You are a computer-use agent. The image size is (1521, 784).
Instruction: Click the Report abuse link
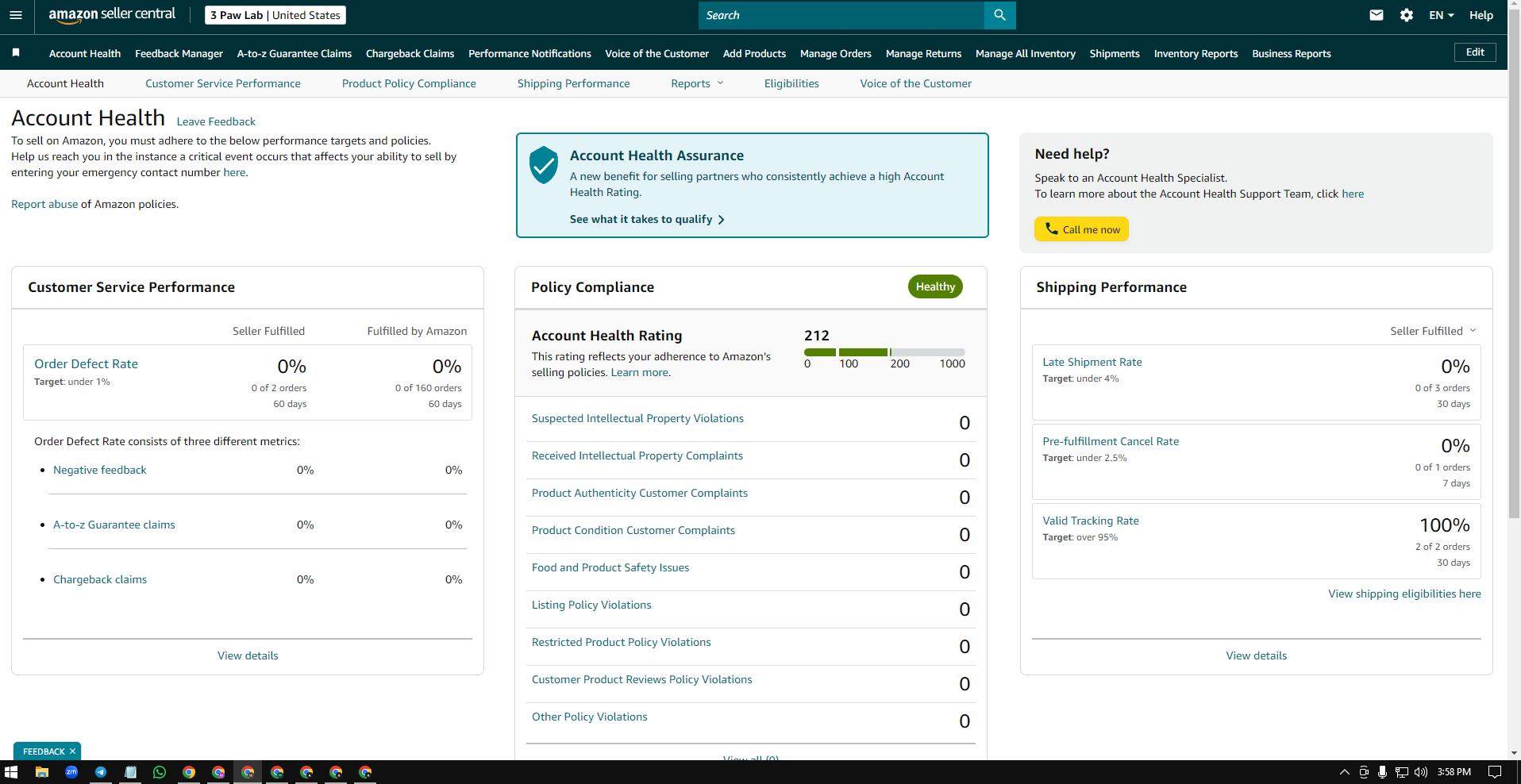[x=44, y=204]
